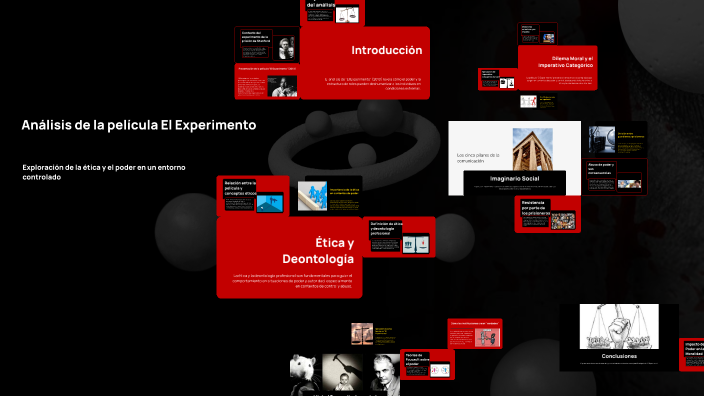This screenshot has height=396, width=704.
Task: Open the cut-off red card beside Conclusiones
Action: (692, 355)
